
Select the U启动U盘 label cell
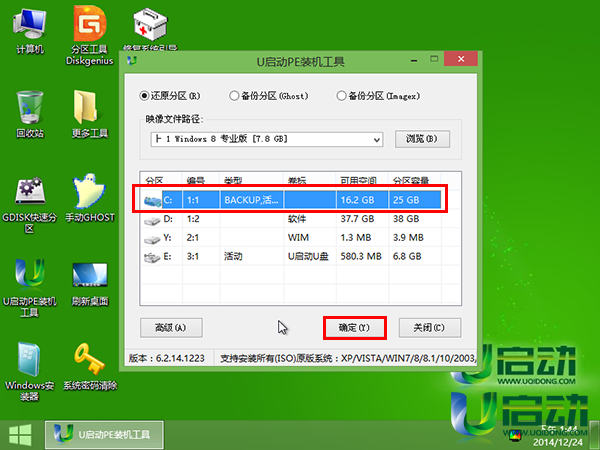tap(310, 256)
